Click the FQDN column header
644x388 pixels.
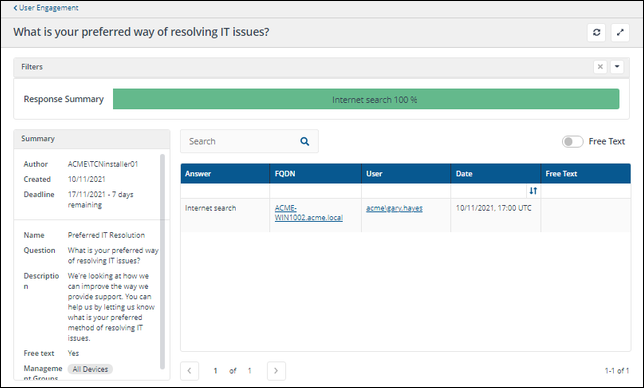point(315,174)
